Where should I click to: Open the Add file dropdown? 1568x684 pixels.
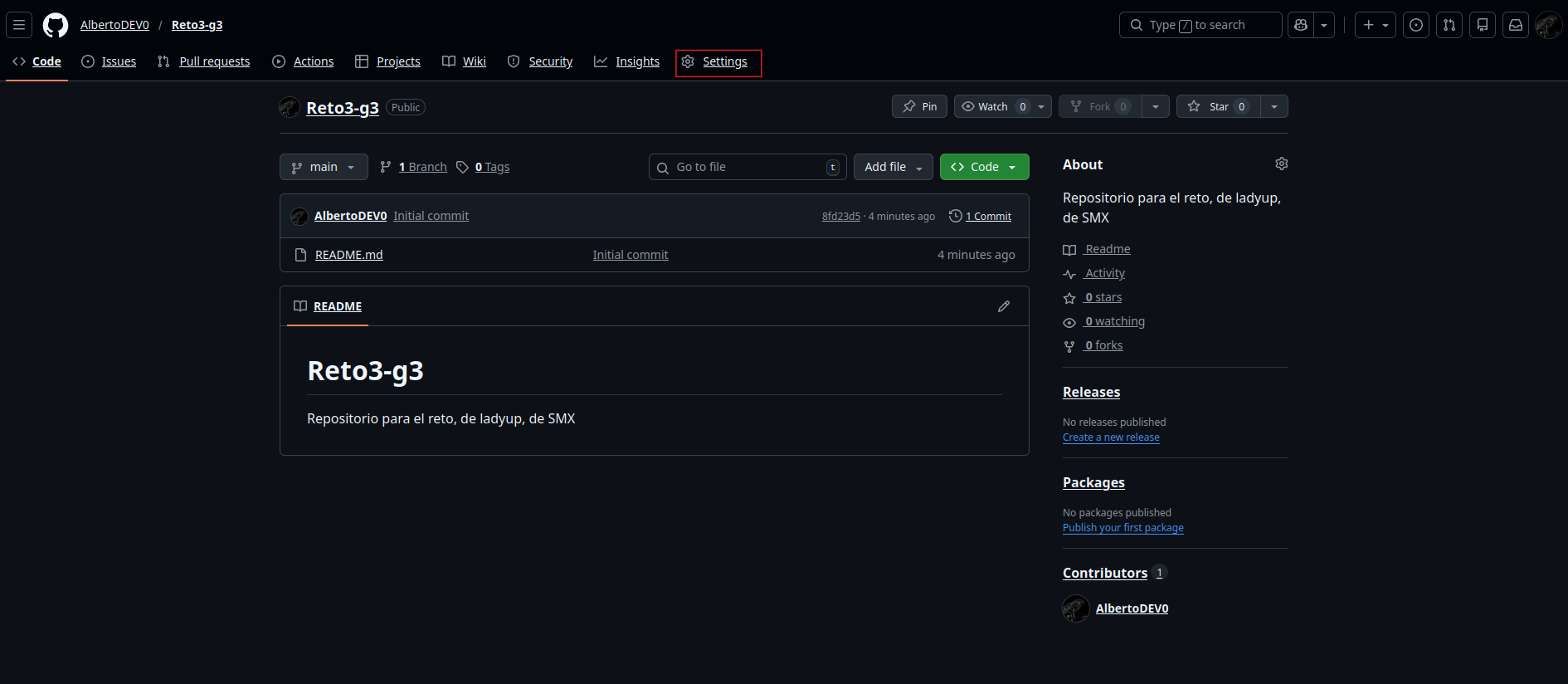pos(893,167)
